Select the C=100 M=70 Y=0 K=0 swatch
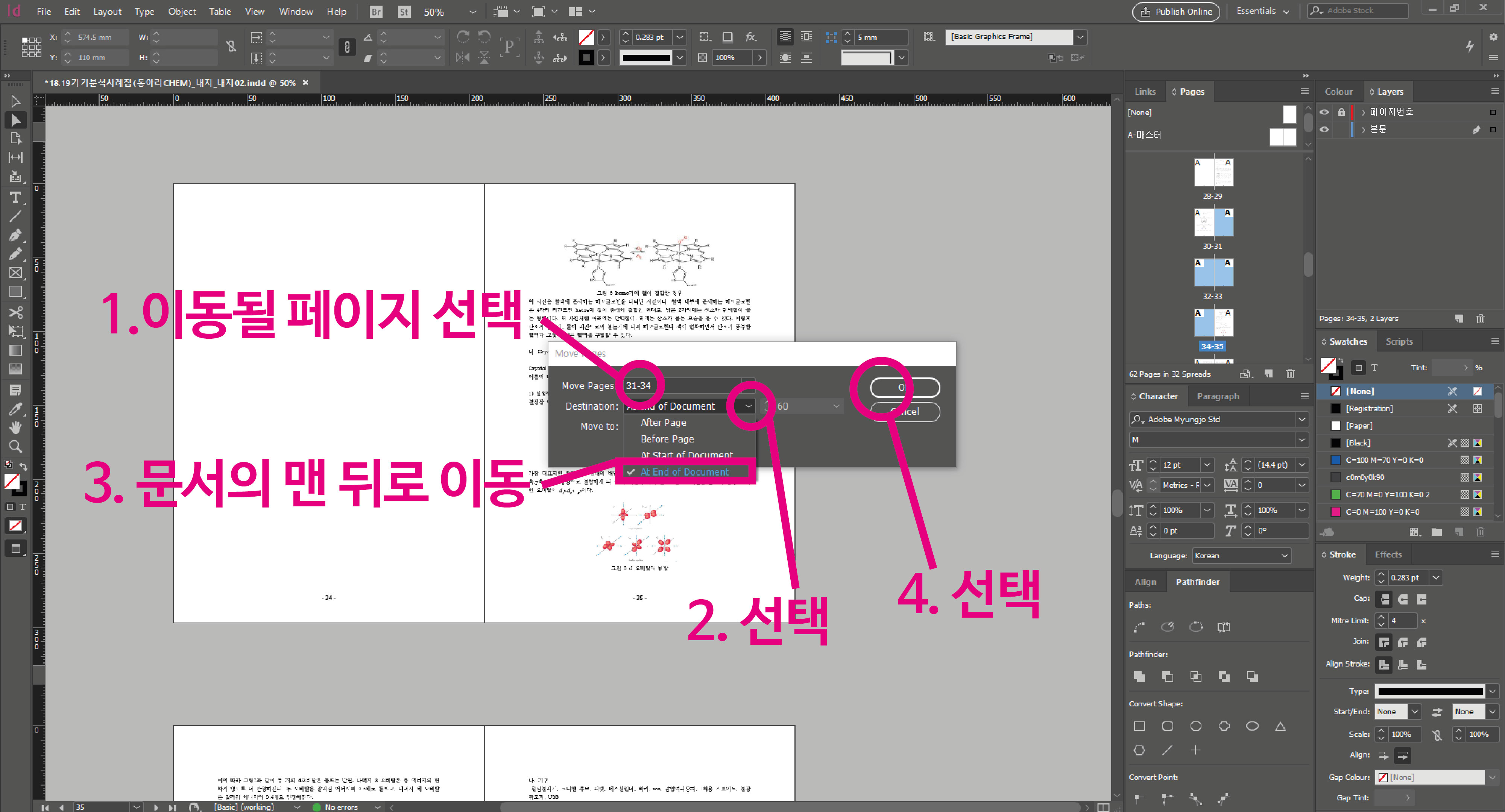The image size is (1505, 812). (1384, 460)
